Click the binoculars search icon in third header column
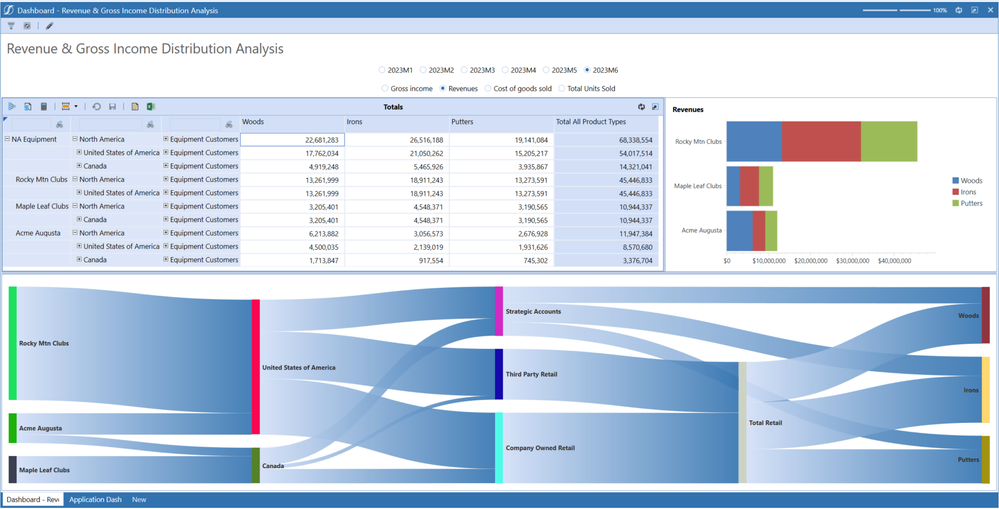The width and height of the screenshot is (999, 509). point(228,125)
